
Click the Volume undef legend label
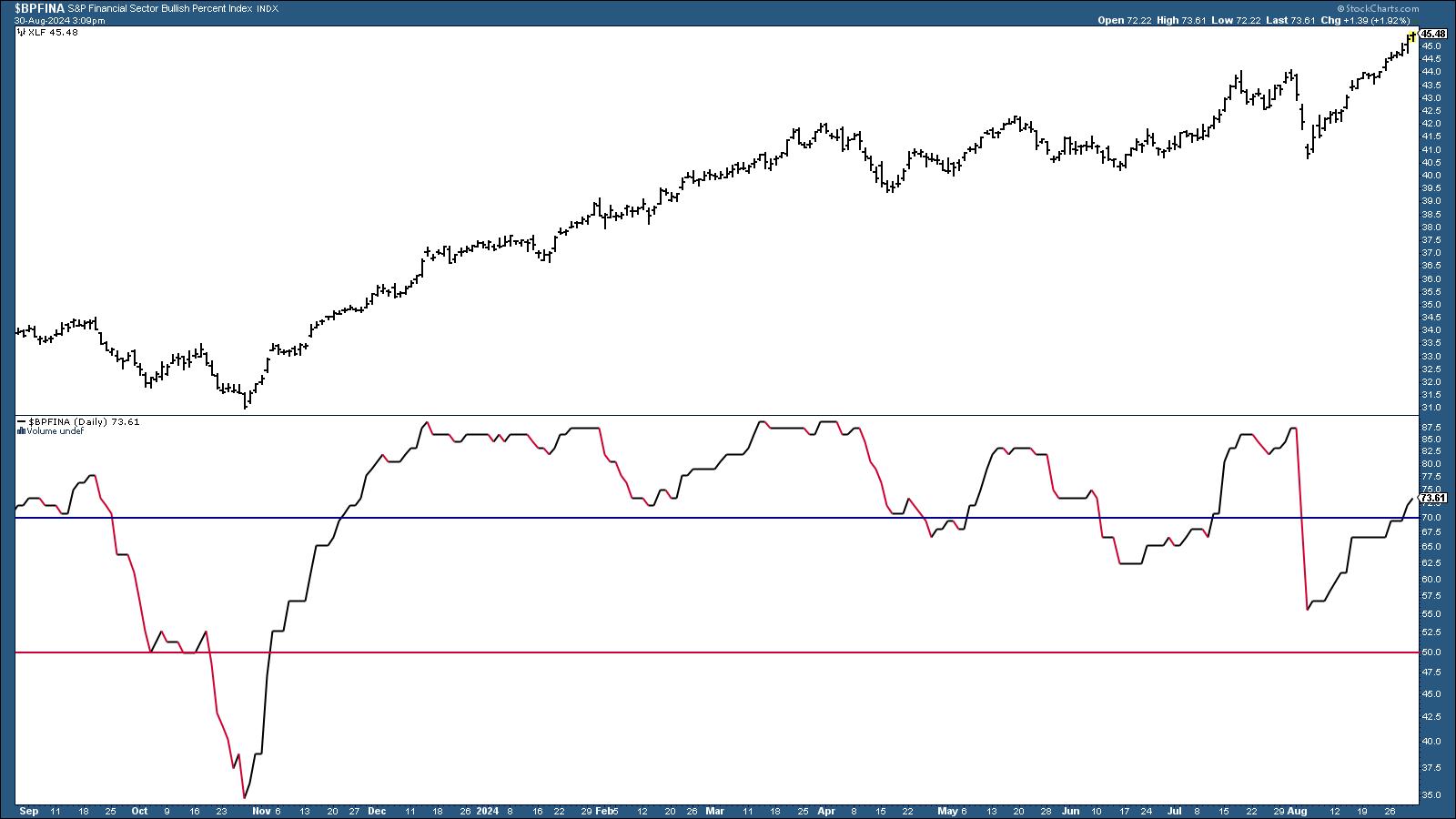point(56,431)
